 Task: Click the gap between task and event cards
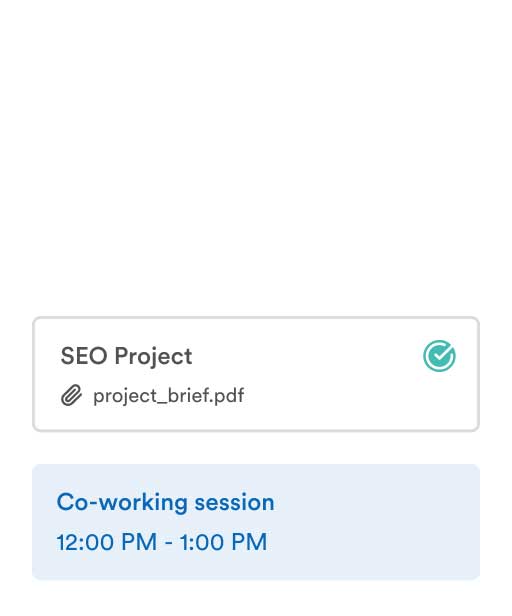[256, 448]
